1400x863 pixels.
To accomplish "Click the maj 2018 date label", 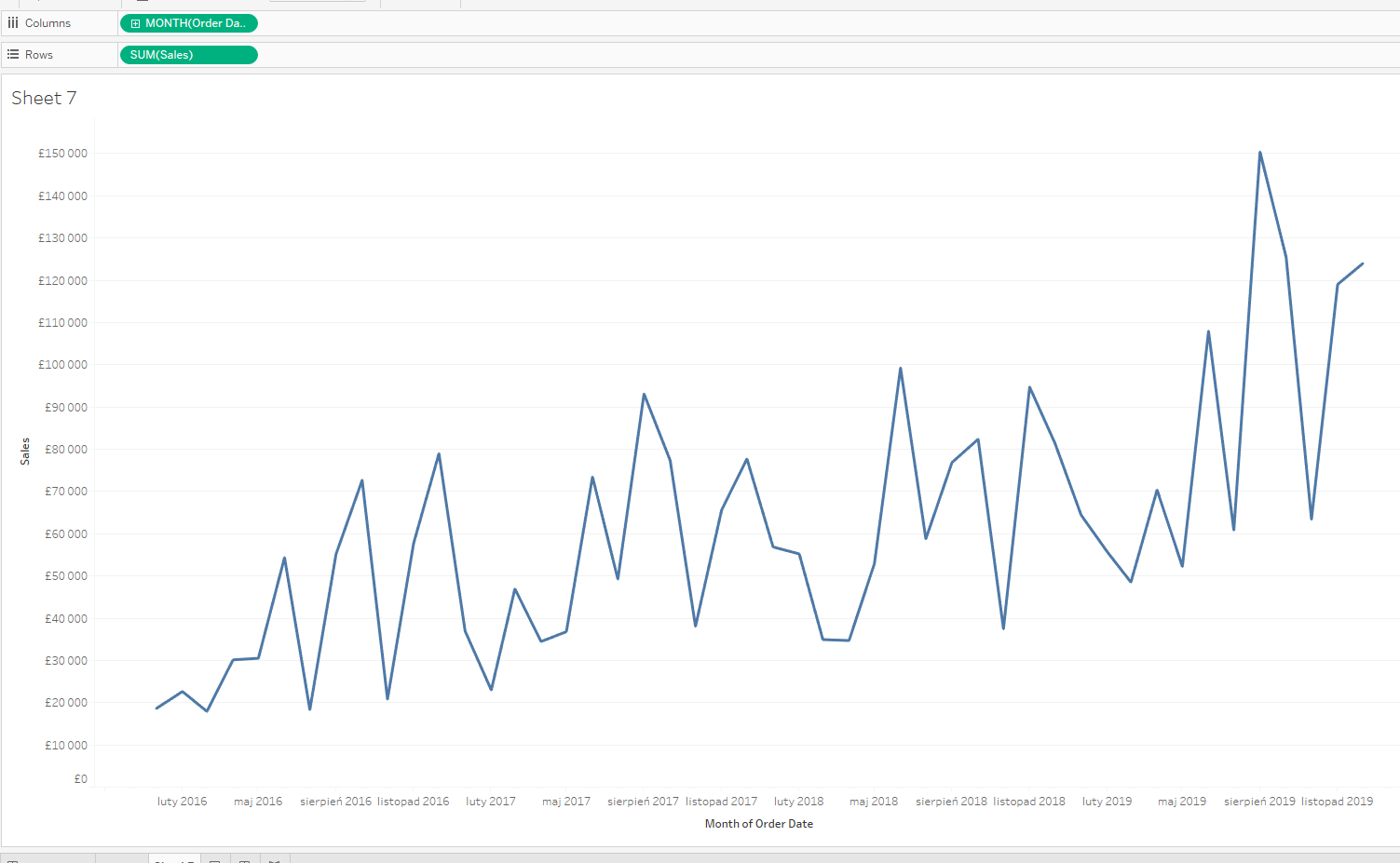I will pos(874,802).
